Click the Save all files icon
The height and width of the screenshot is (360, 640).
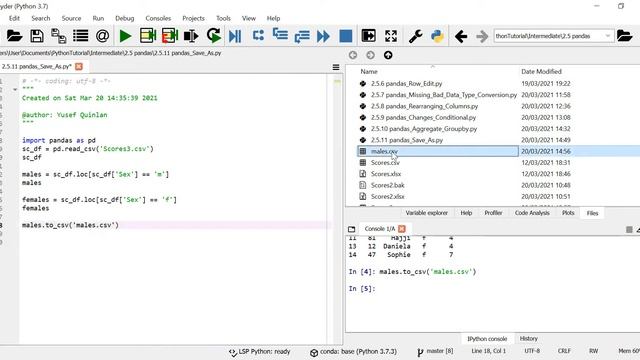coord(59,36)
